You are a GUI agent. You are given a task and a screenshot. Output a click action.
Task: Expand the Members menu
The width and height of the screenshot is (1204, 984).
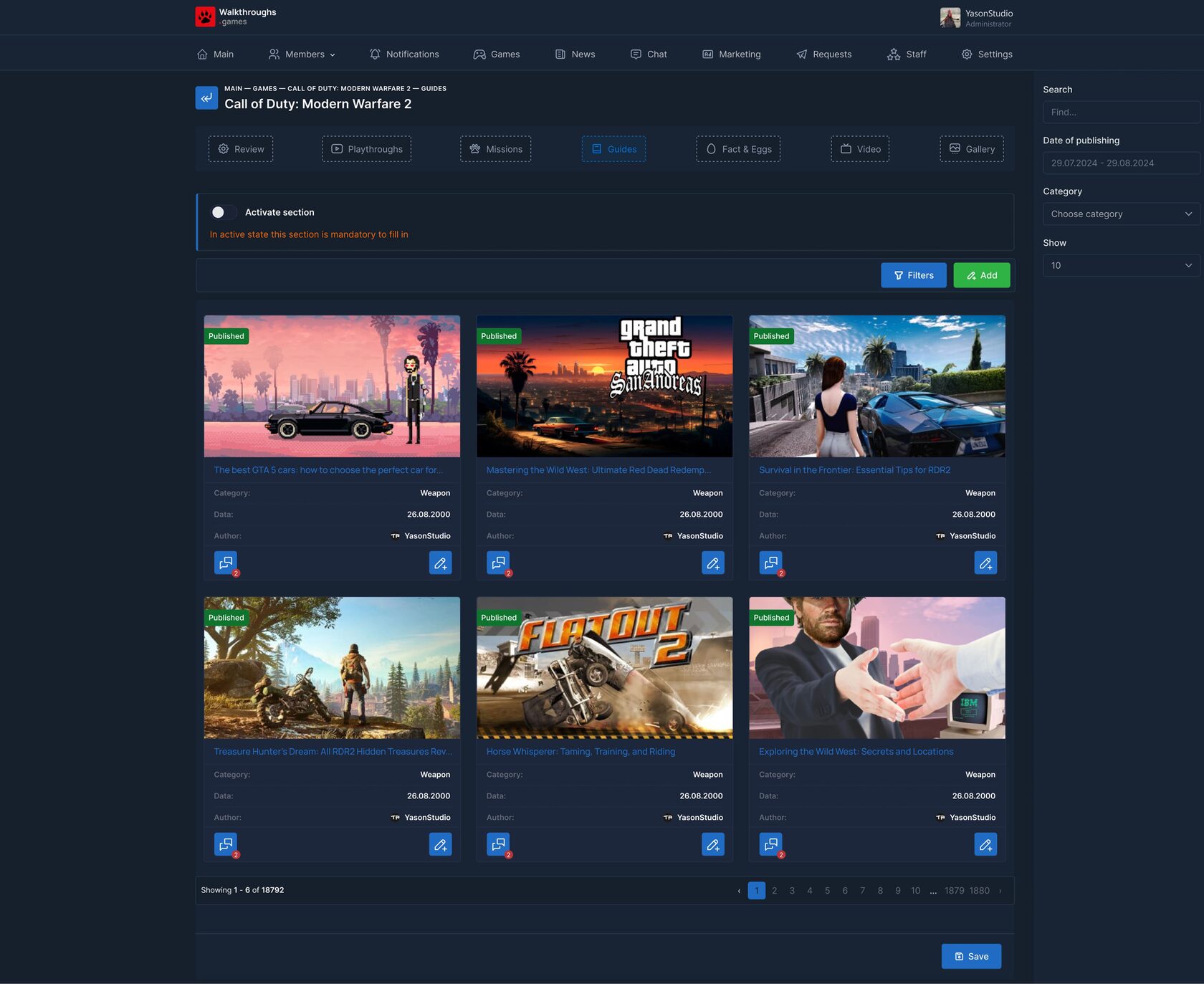pyautogui.click(x=302, y=54)
